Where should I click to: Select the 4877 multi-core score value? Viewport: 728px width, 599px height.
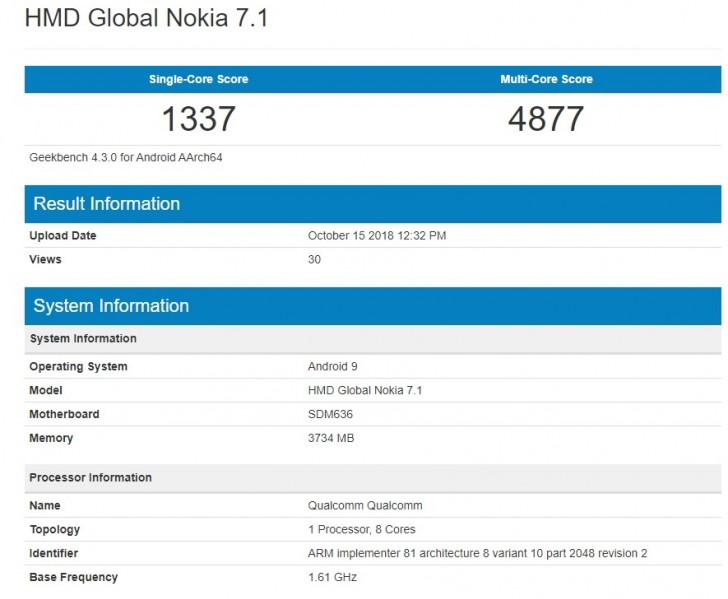pos(546,119)
